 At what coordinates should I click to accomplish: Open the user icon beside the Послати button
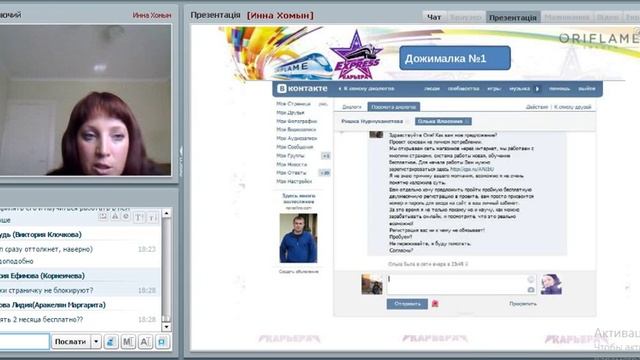coord(111,342)
